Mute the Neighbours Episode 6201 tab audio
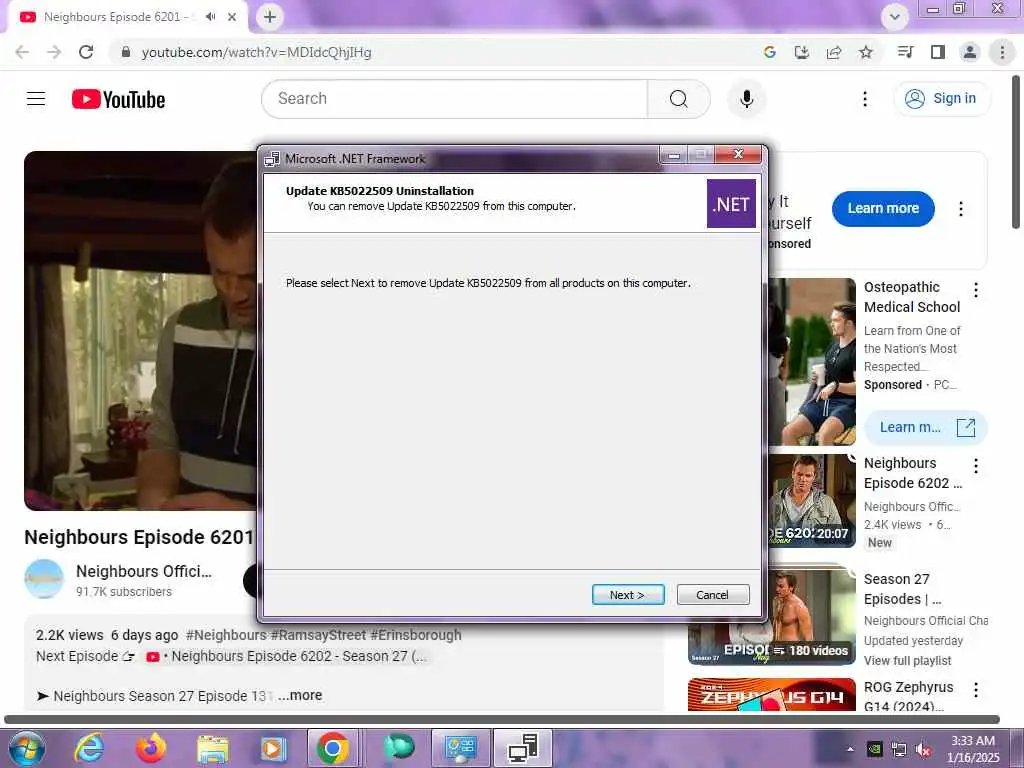Screen dimensions: 1024x768 (210, 17)
